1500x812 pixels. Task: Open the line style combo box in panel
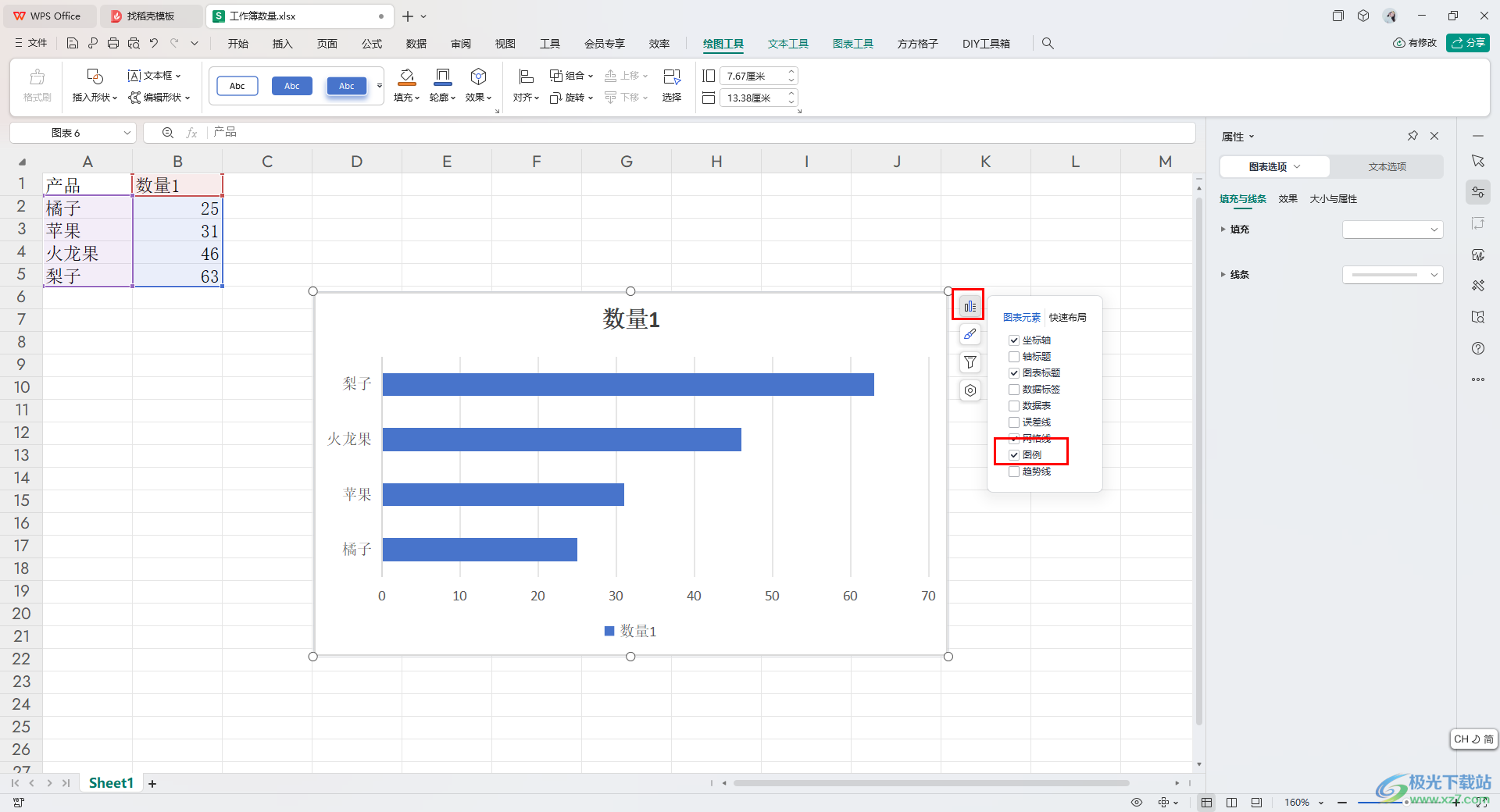1392,275
